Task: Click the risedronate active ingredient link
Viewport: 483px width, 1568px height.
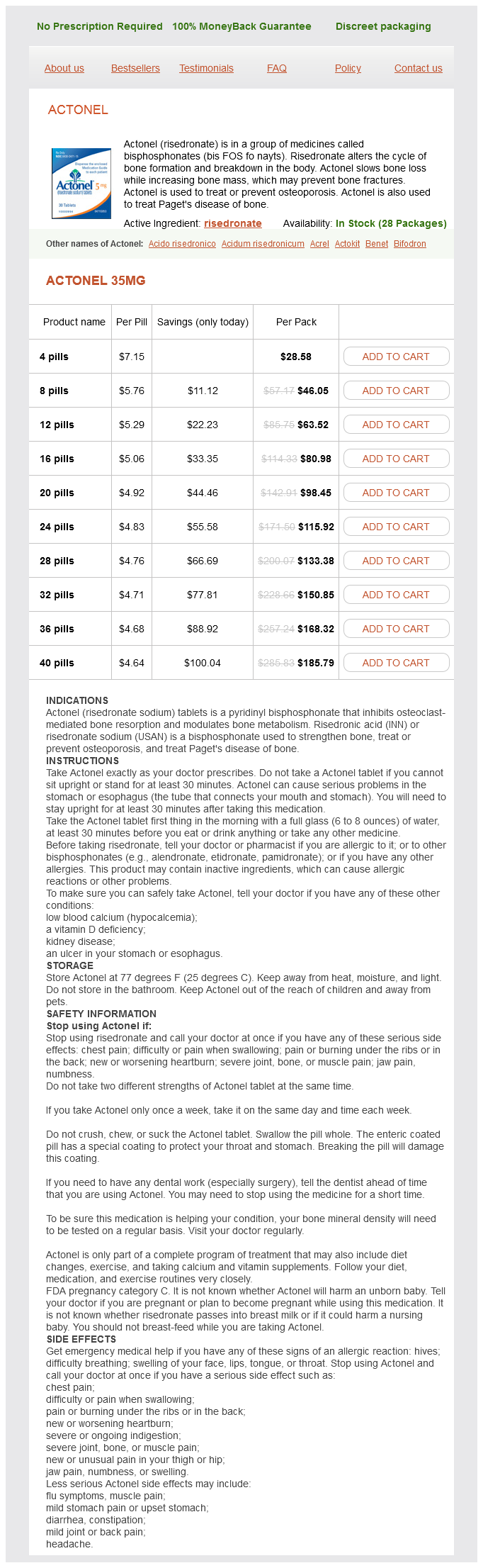Action: click(x=233, y=223)
